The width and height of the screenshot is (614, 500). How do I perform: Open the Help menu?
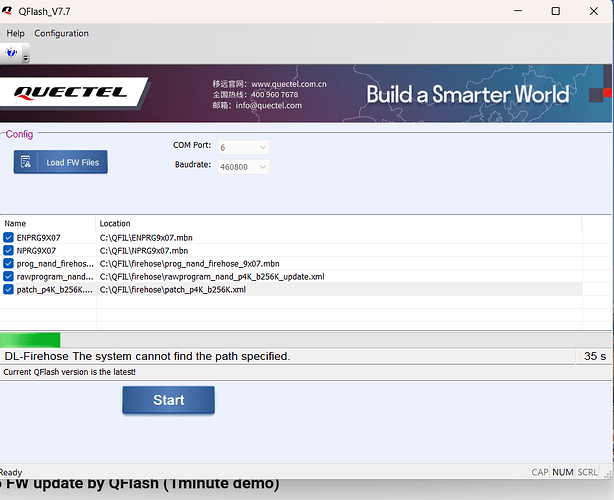pos(15,33)
